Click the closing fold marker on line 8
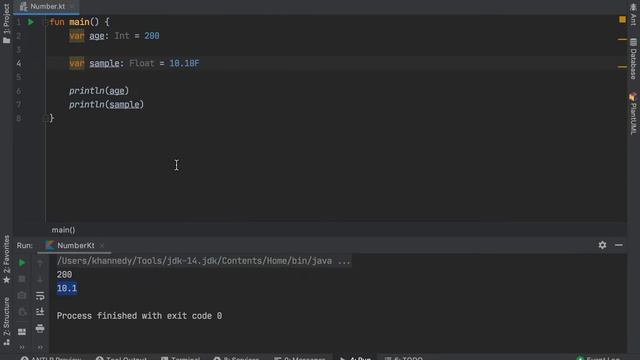 pyautogui.click(x=45, y=118)
